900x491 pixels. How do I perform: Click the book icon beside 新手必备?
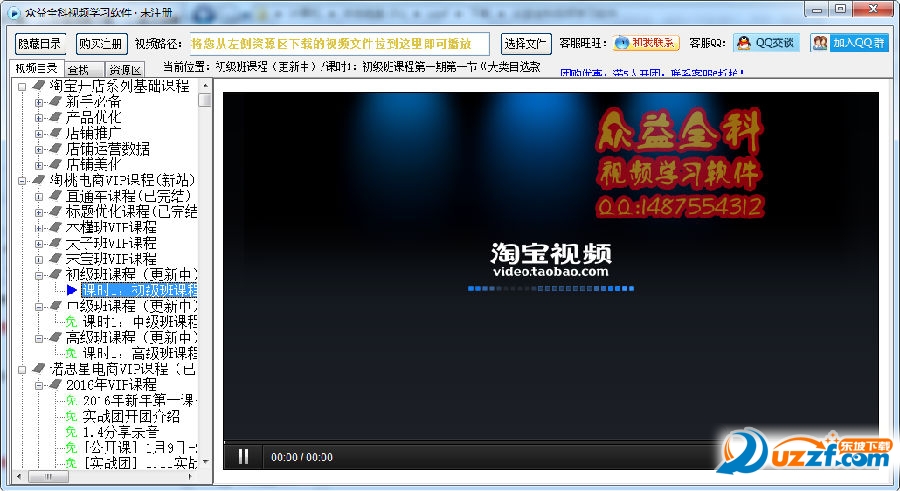[x=55, y=101]
